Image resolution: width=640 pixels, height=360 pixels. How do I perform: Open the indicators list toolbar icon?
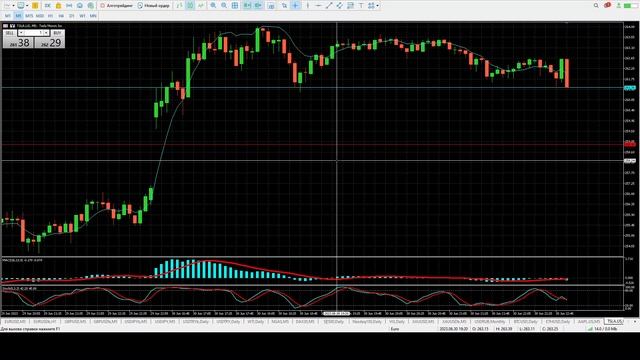click(x=271, y=6)
